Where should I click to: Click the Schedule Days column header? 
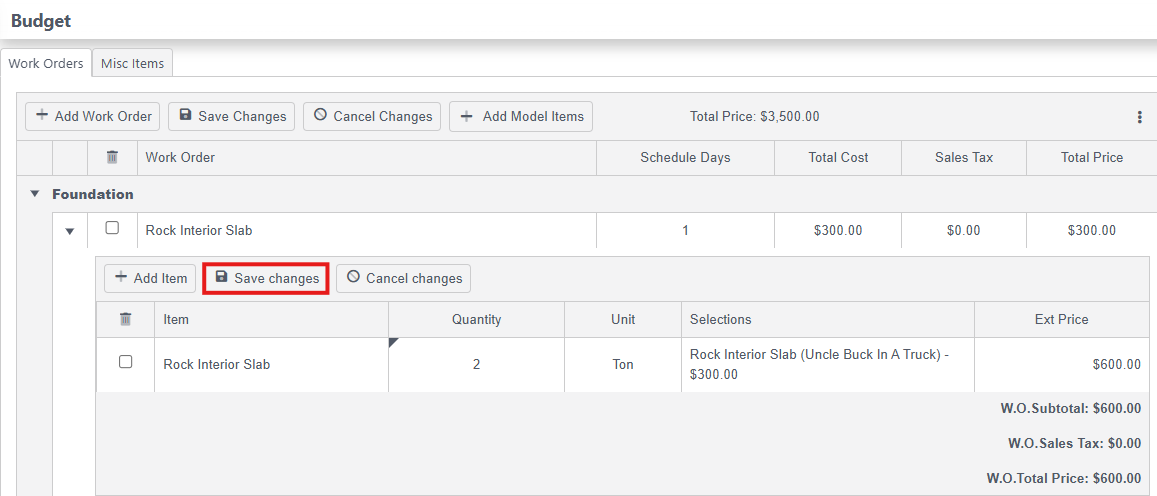pos(685,157)
